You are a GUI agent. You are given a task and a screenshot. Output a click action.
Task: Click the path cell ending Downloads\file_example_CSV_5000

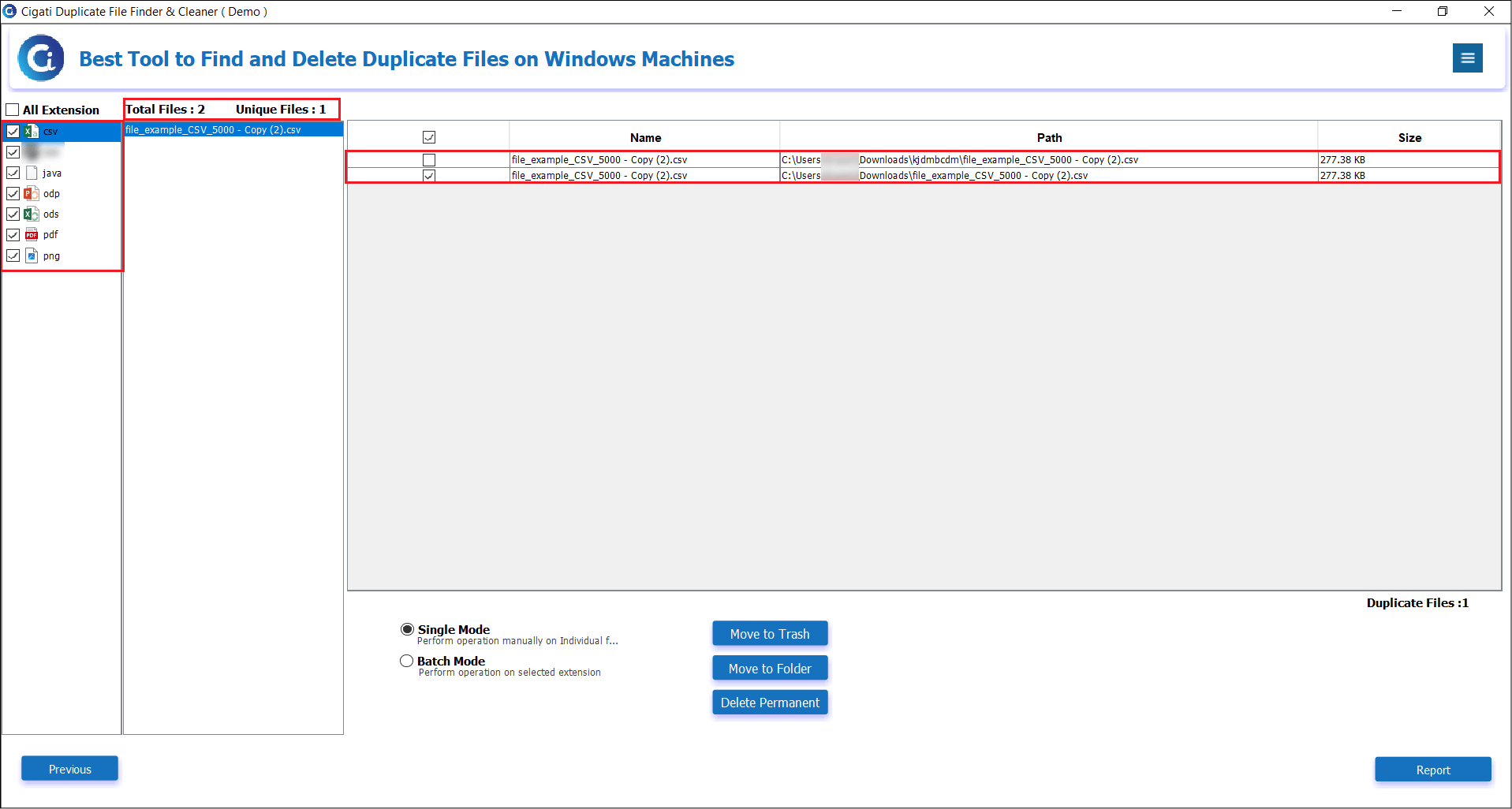click(x=1049, y=175)
